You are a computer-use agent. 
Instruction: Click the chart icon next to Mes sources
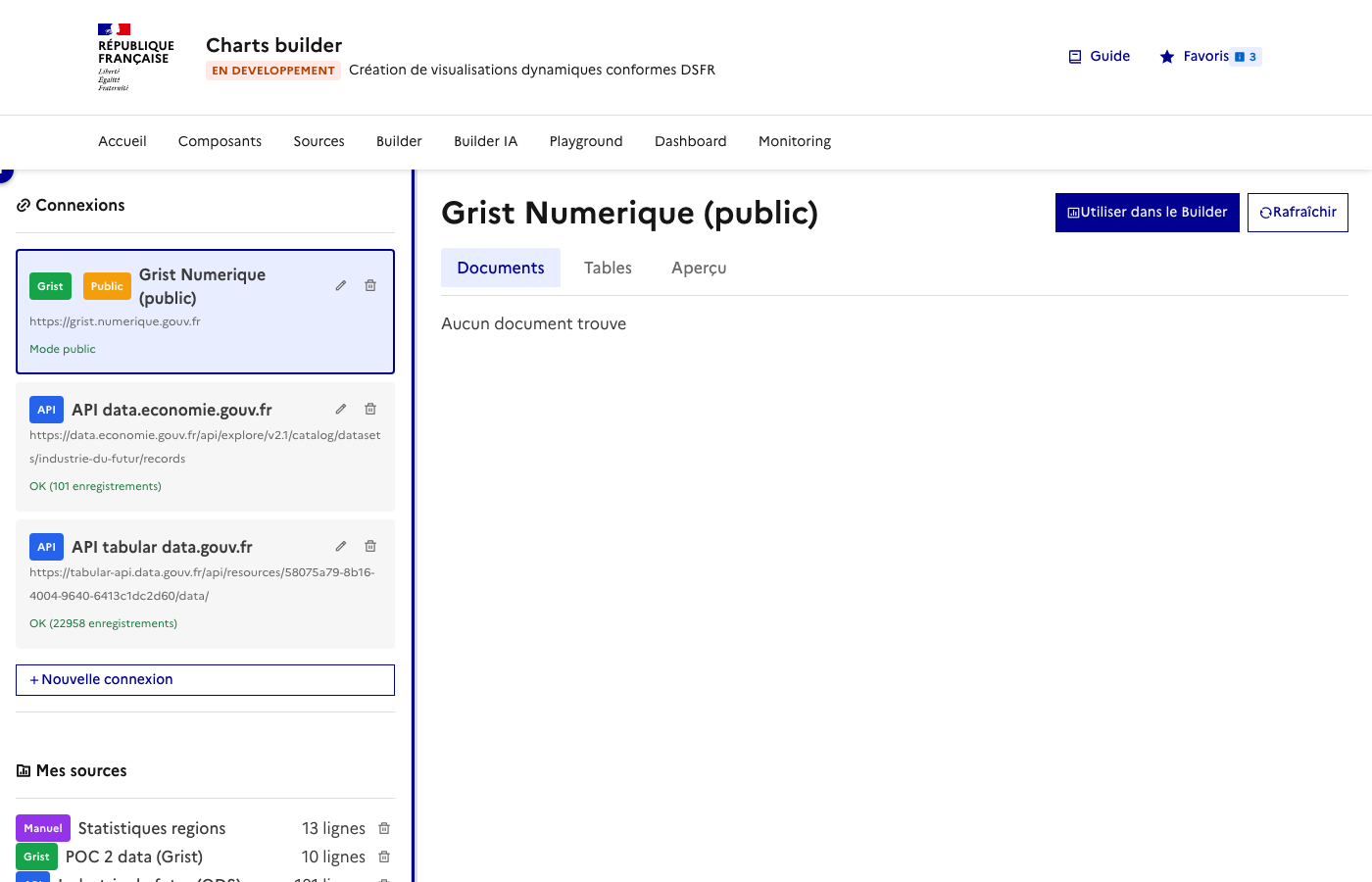(x=23, y=770)
